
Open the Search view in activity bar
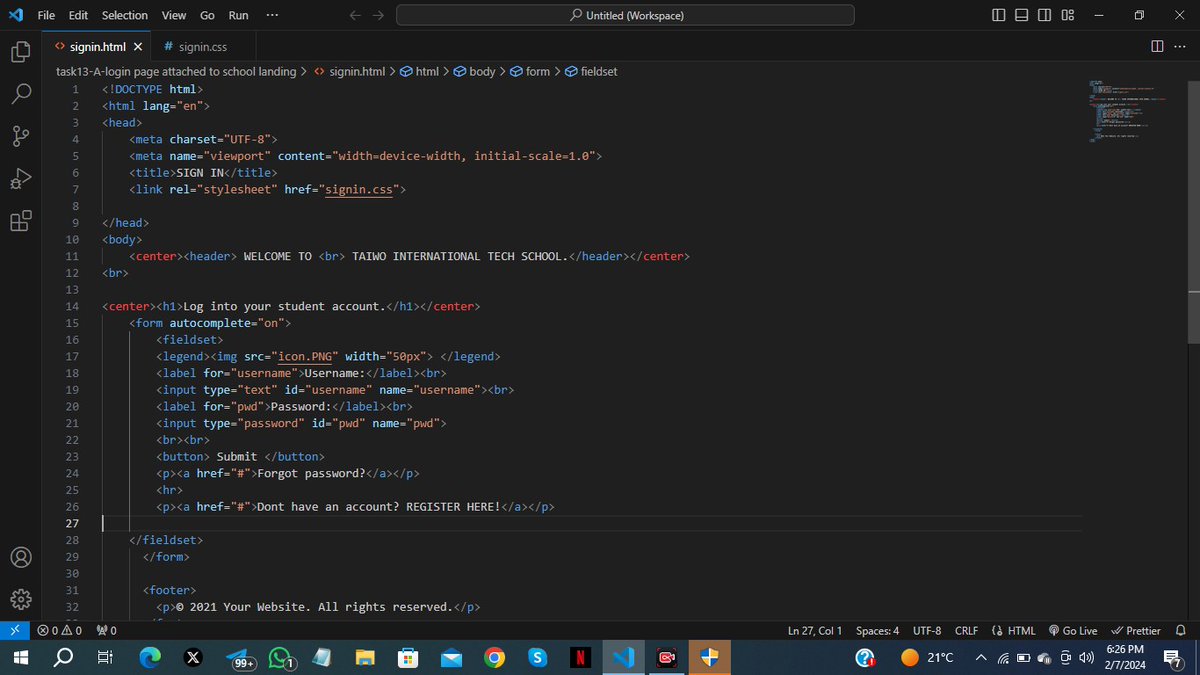click(22, 93)
